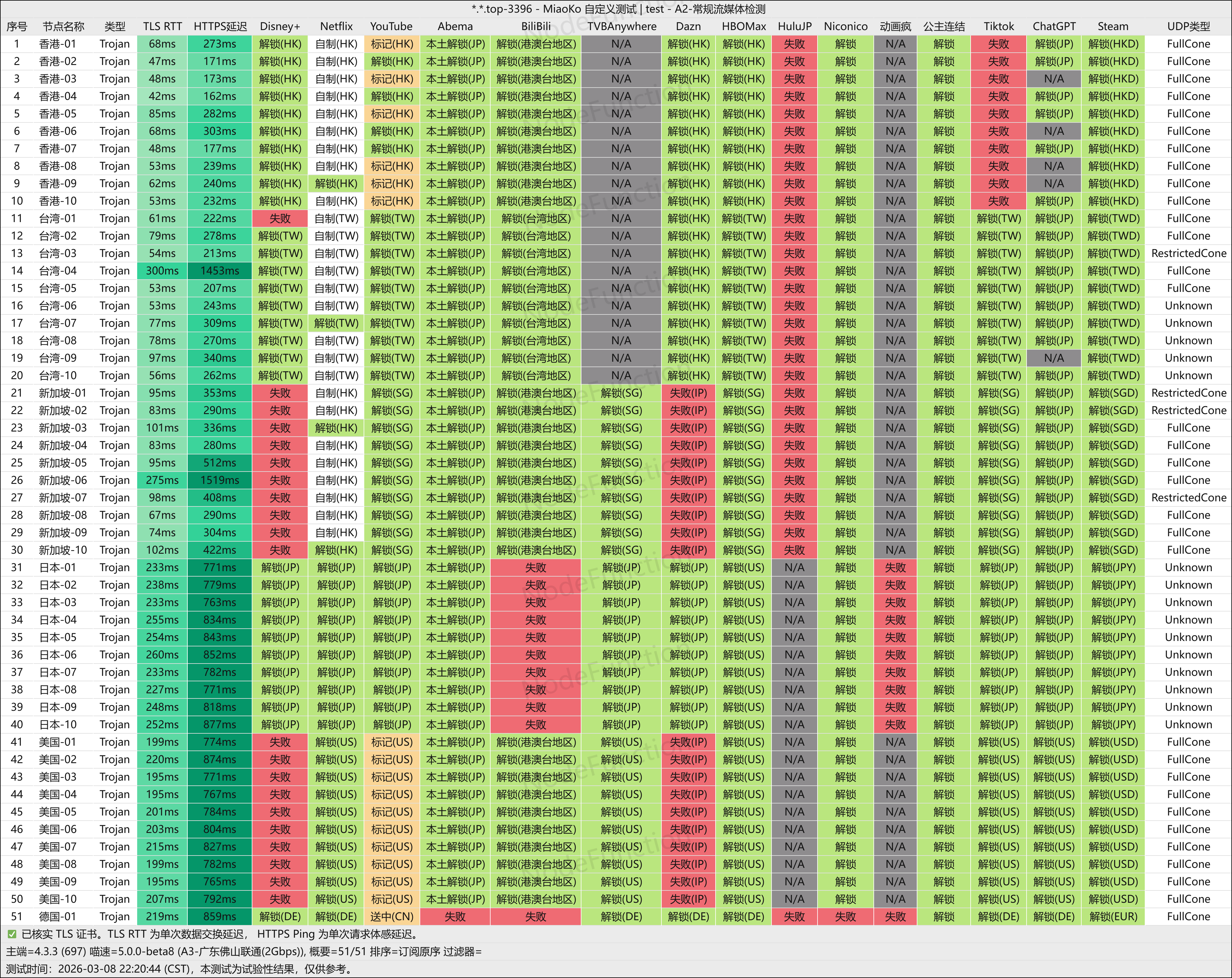The image size is (1232, 978).
Task: Click the 香港-01 node name
Action: point(57,44)
